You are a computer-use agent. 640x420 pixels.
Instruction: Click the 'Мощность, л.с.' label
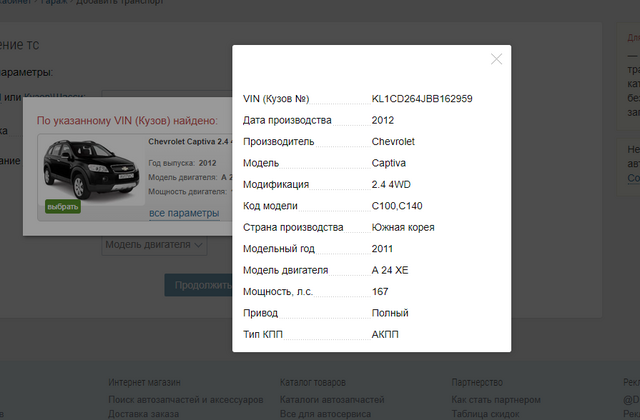[278, 292]
